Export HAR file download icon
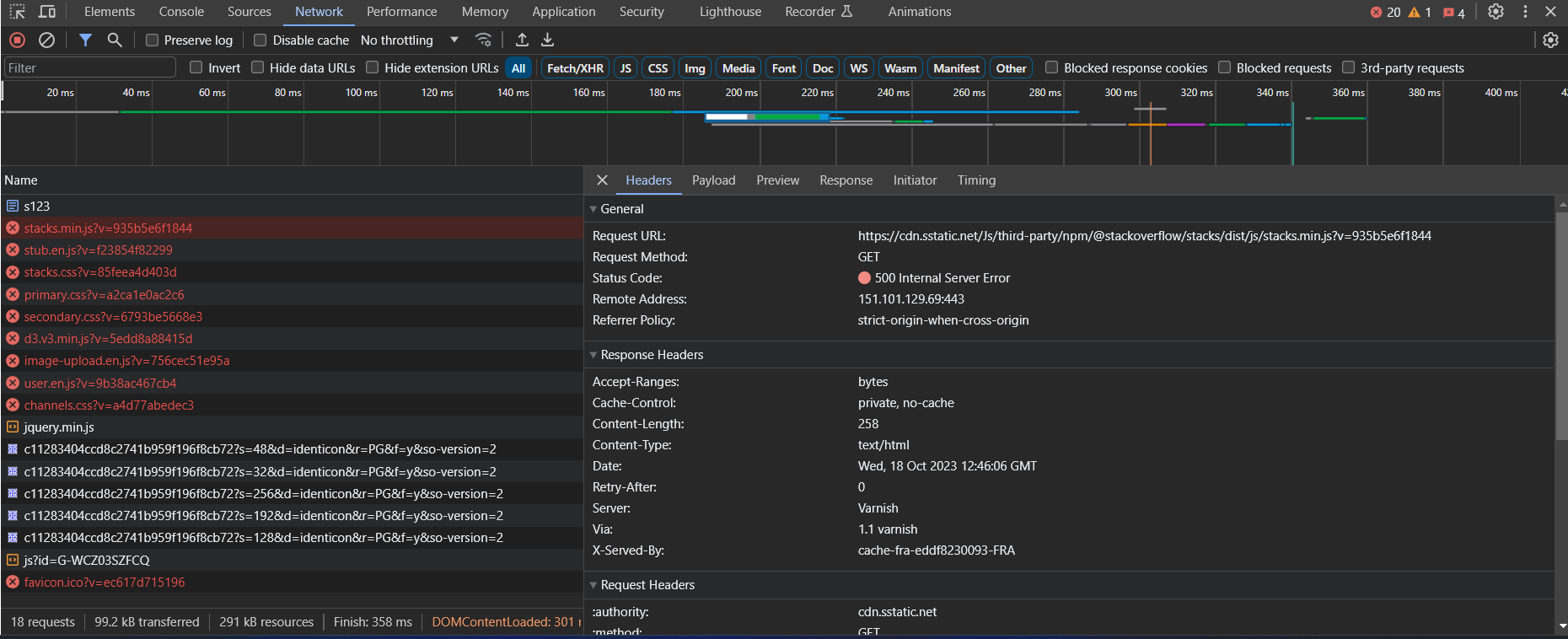This screenshot has width=1568, height=639. point(548,40)
